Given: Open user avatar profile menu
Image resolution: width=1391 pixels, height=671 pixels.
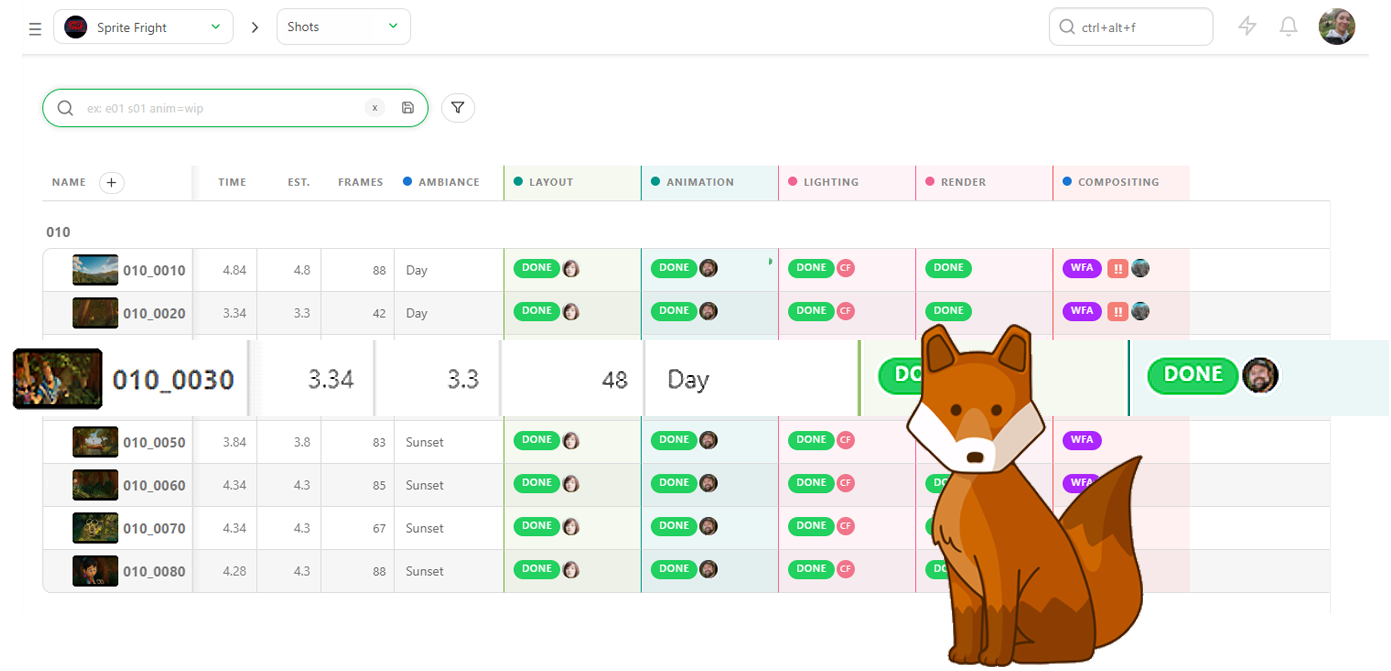Looking at the screenshot, I should point(1336,27).
